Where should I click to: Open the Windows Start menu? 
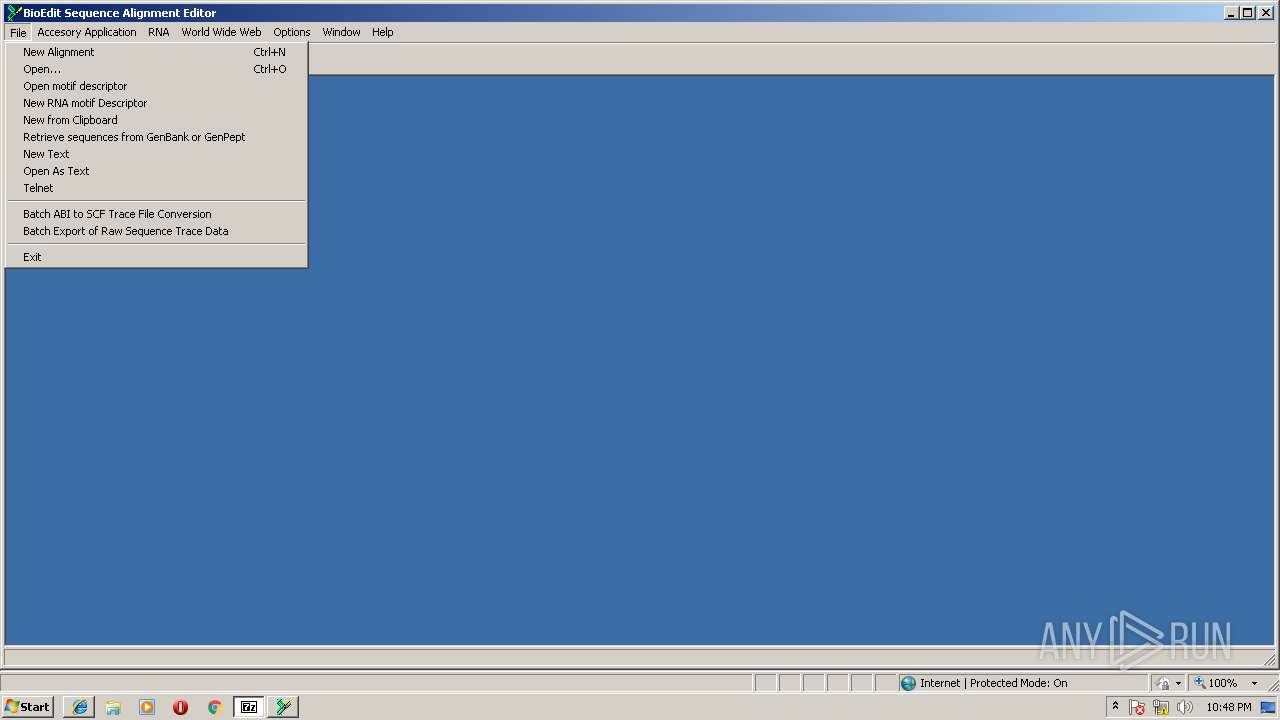[x=27, y=707]
